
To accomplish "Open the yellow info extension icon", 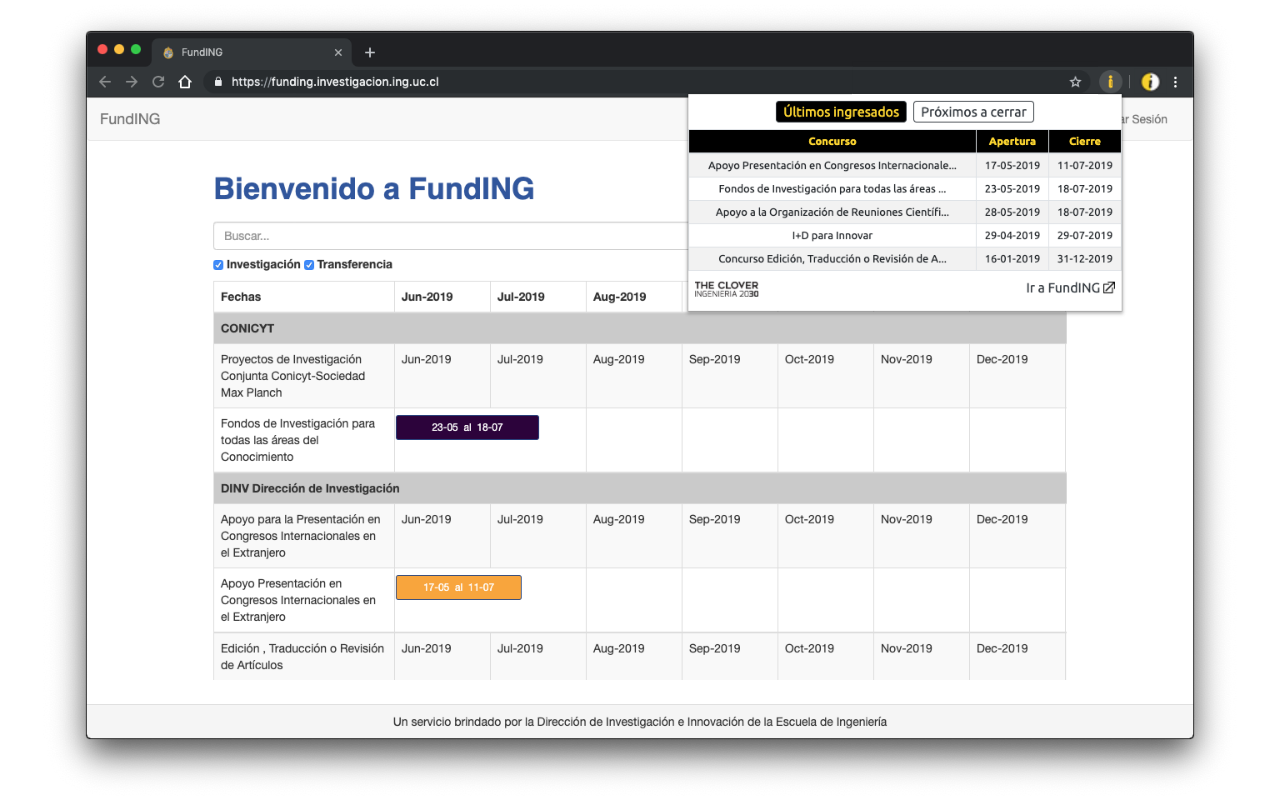I will (x=1150, y=82).
